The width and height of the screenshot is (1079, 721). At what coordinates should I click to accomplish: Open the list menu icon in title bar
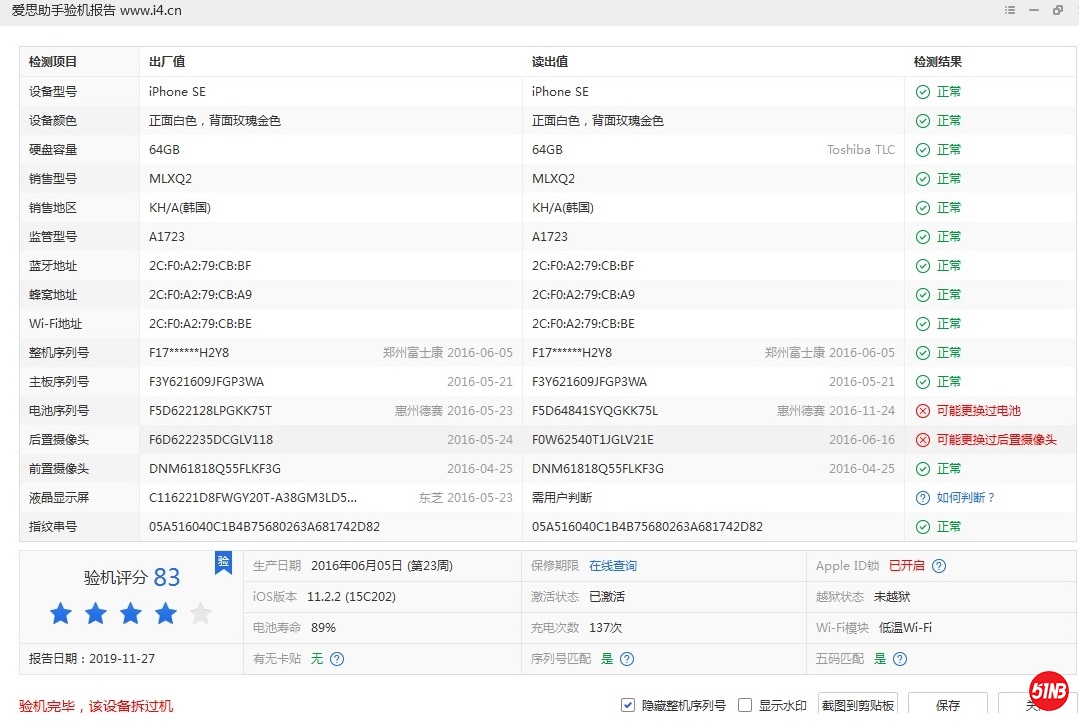(1010, 11)
